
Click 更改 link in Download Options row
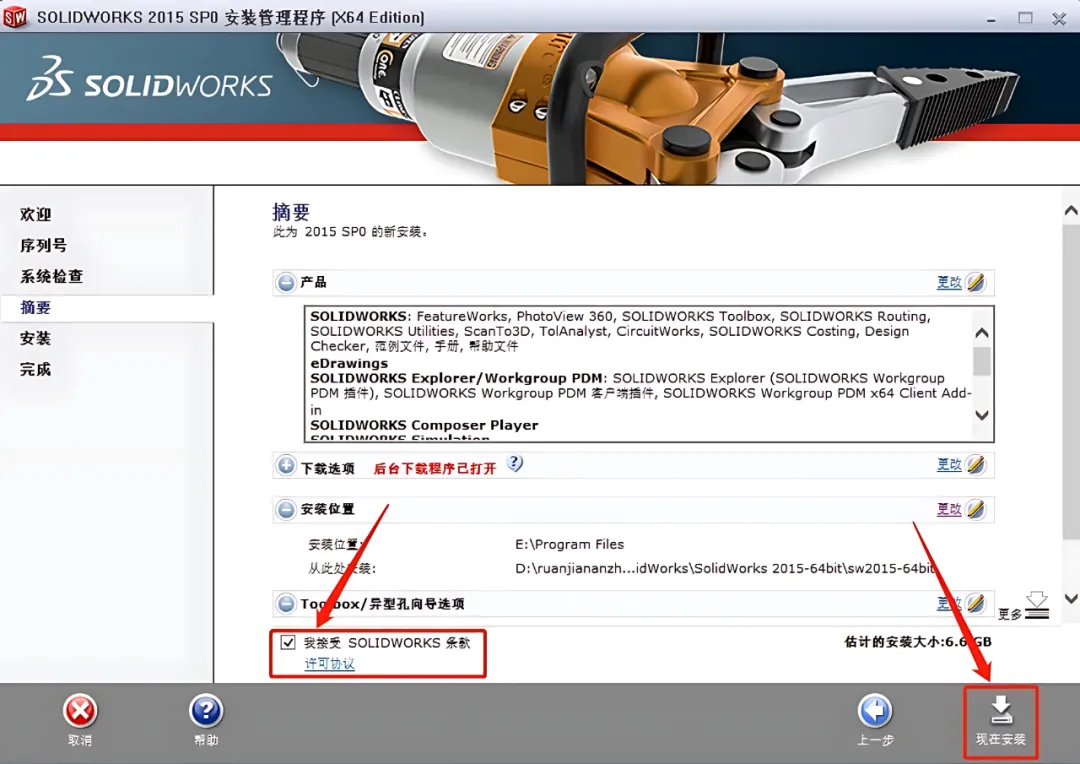[948, 465]
